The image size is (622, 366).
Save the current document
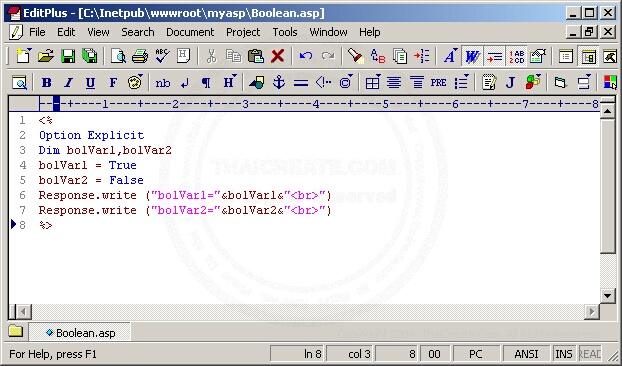pos(68,56)
